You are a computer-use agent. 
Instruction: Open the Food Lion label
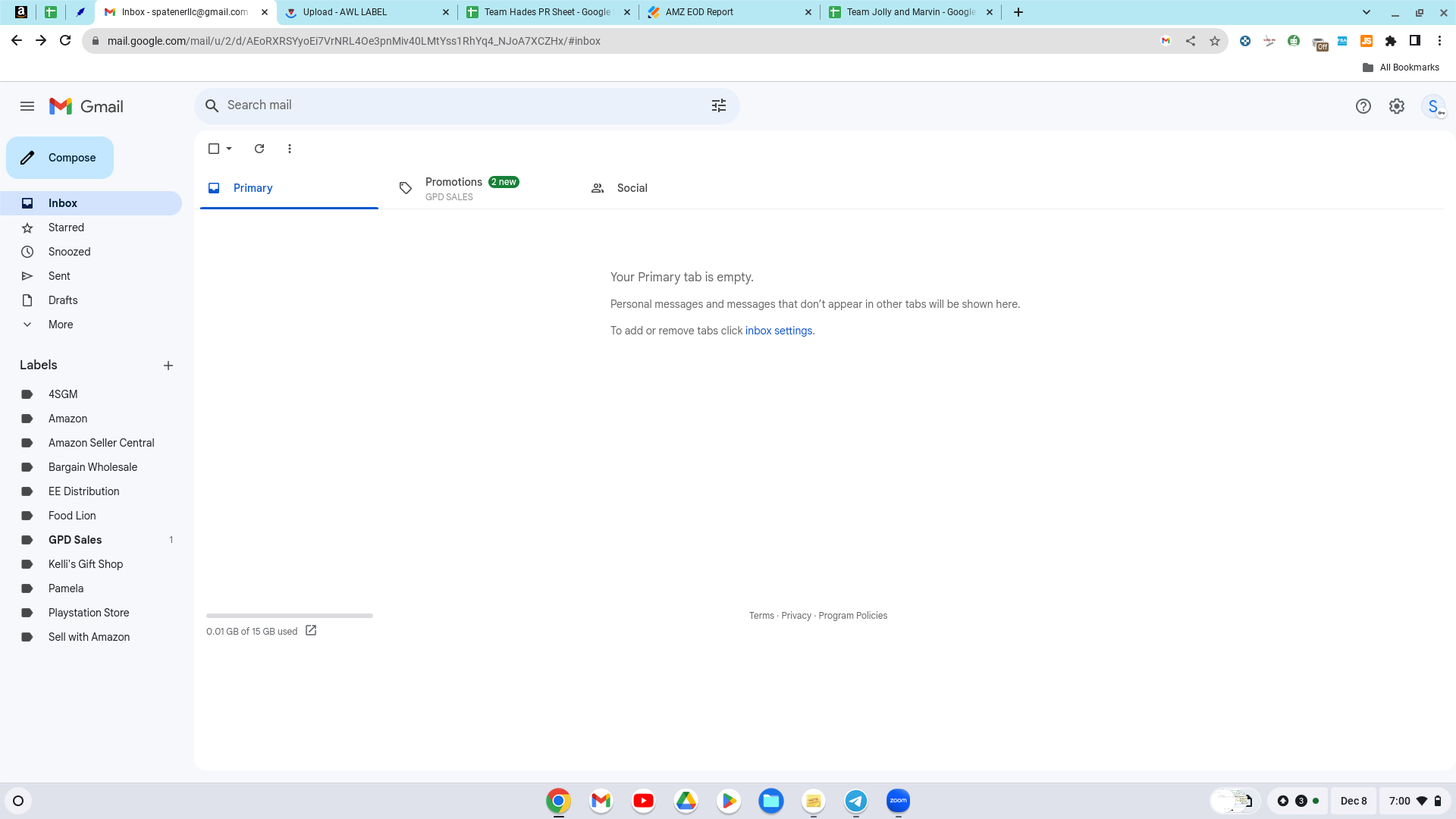(x=91, y=516)
